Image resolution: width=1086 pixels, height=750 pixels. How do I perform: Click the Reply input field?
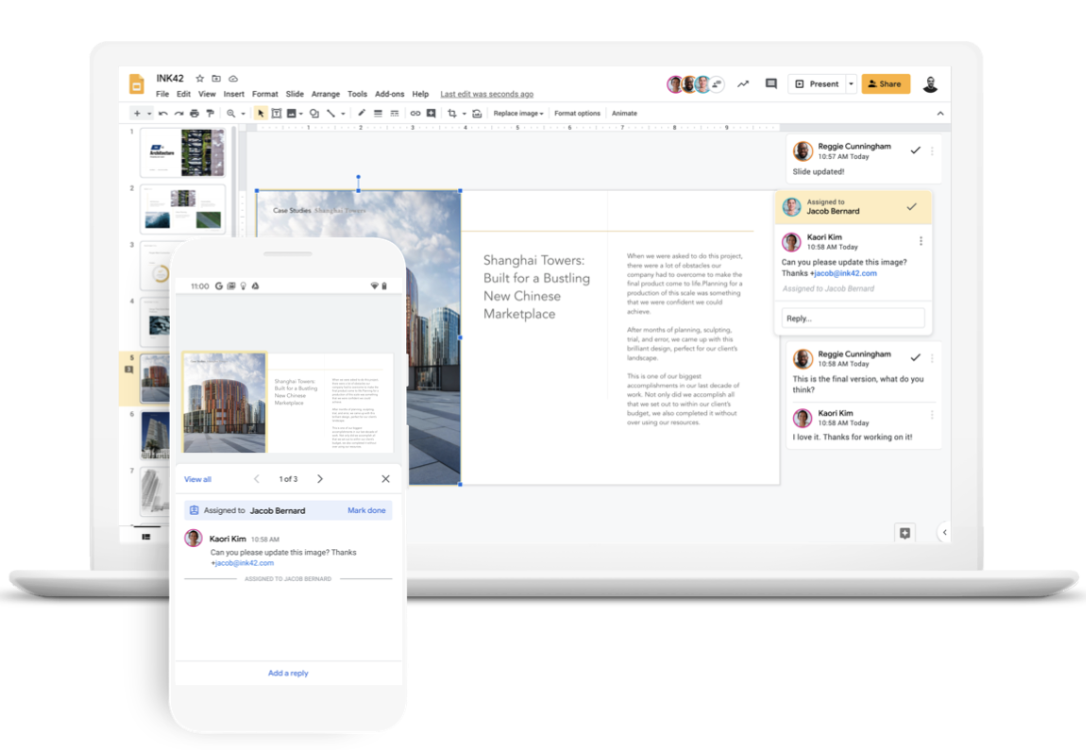pyautogui.click(x=853, y=318)
